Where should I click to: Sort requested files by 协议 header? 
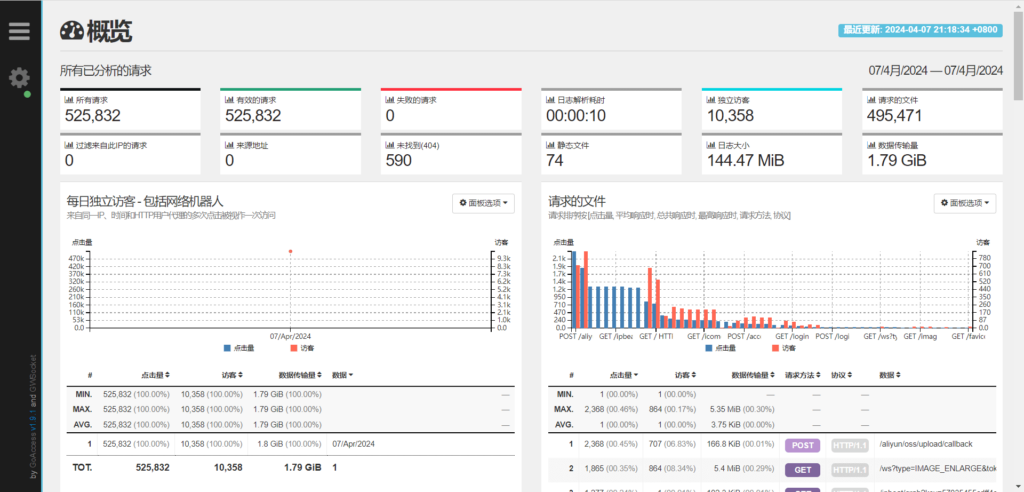point(843,375)
